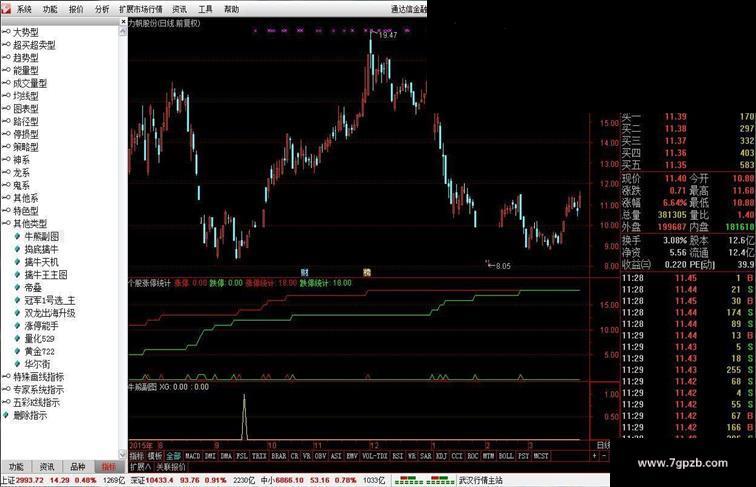Click the minus zoom button beside indicator tabs
The height and width of the screenshot is (487, 756).
[x=604, y=456]
